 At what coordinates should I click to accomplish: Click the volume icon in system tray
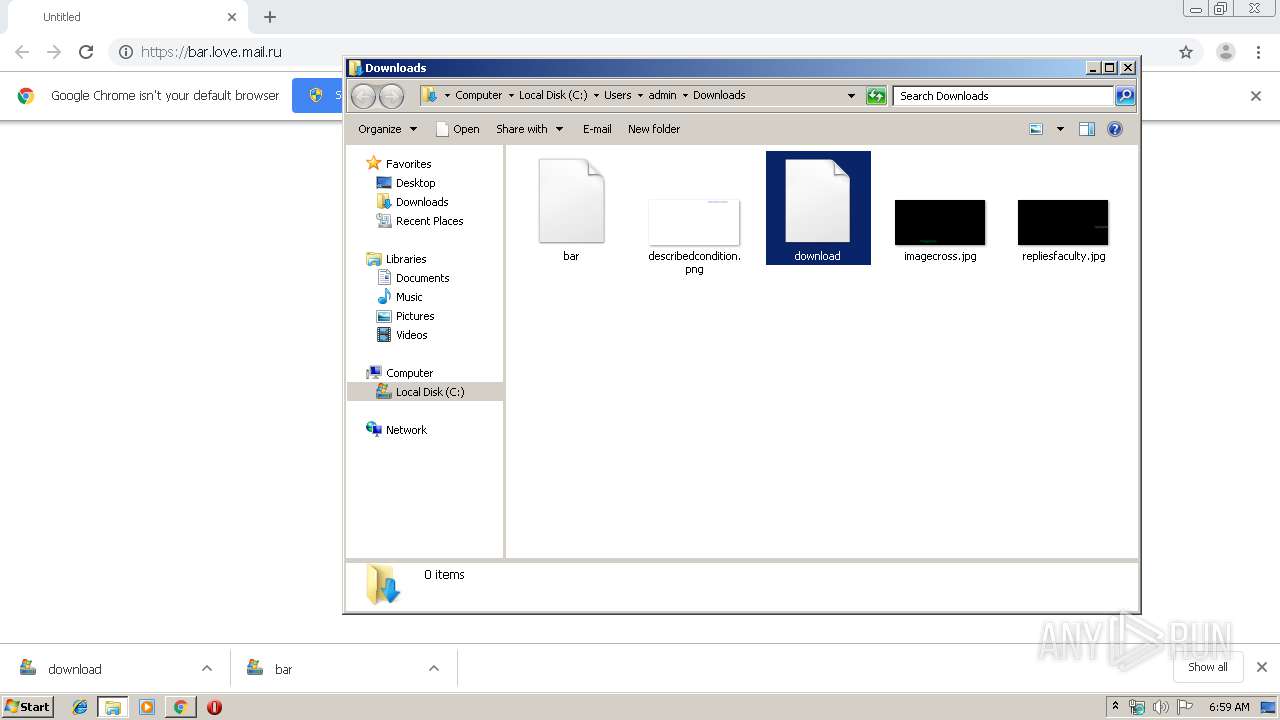[x=1160, y=707]
